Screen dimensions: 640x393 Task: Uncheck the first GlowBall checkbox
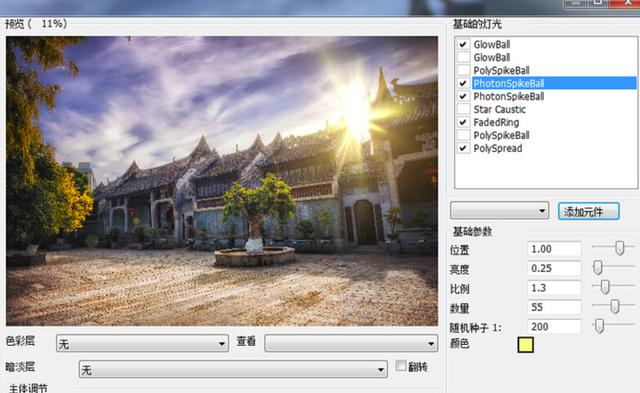pyautogui.click(x=463, y=44)
